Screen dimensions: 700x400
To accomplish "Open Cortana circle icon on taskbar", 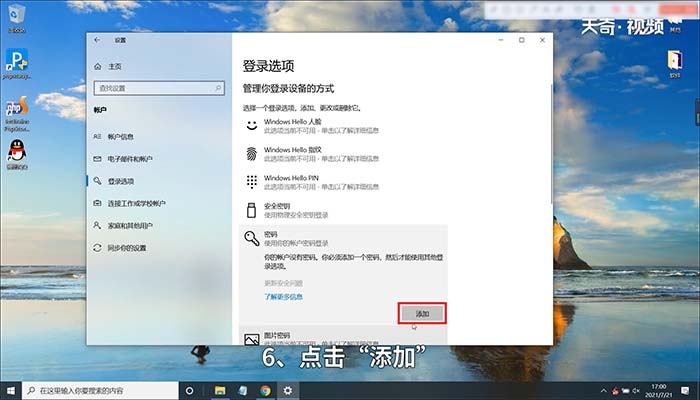I will pyautogui.click(x=189, y=391).
